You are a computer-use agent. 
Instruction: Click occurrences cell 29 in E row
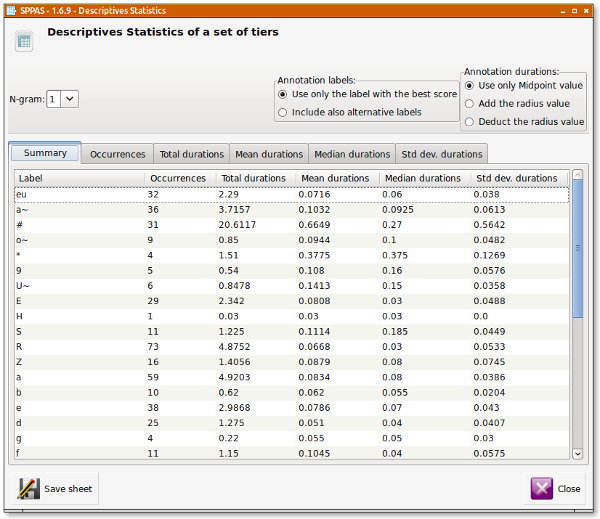(x=153, y=301)
